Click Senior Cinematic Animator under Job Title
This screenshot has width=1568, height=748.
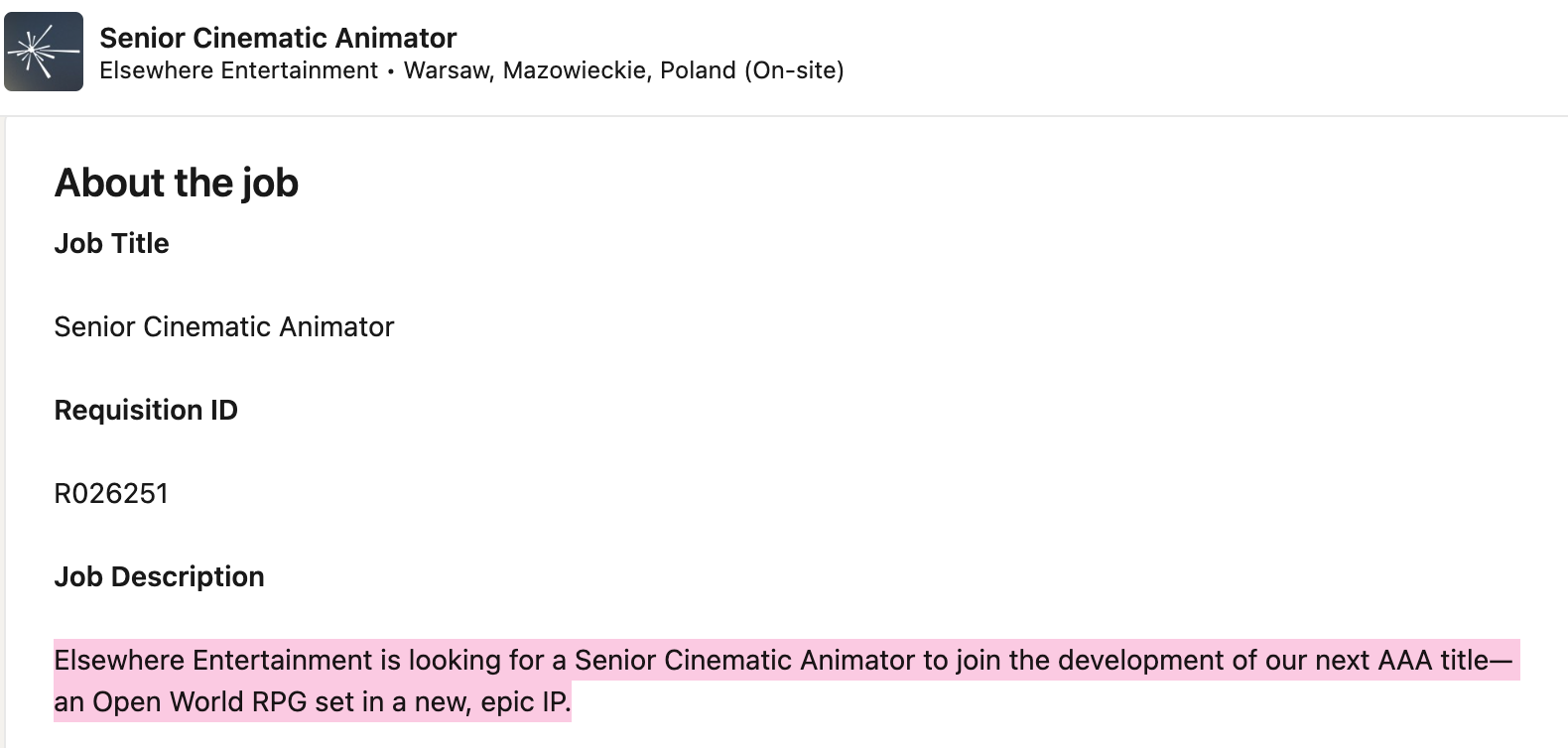point(224,326)
